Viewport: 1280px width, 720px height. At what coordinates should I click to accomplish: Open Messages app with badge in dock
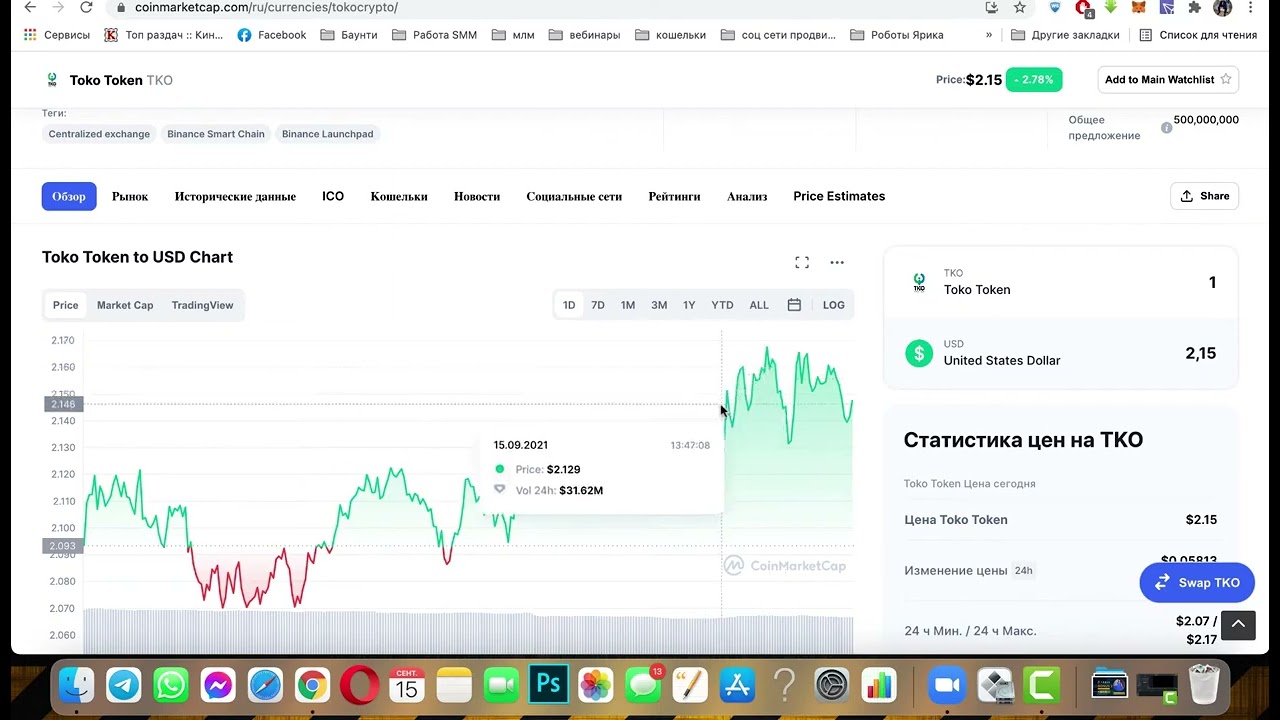pyautogui.click(x=643, y=686)
